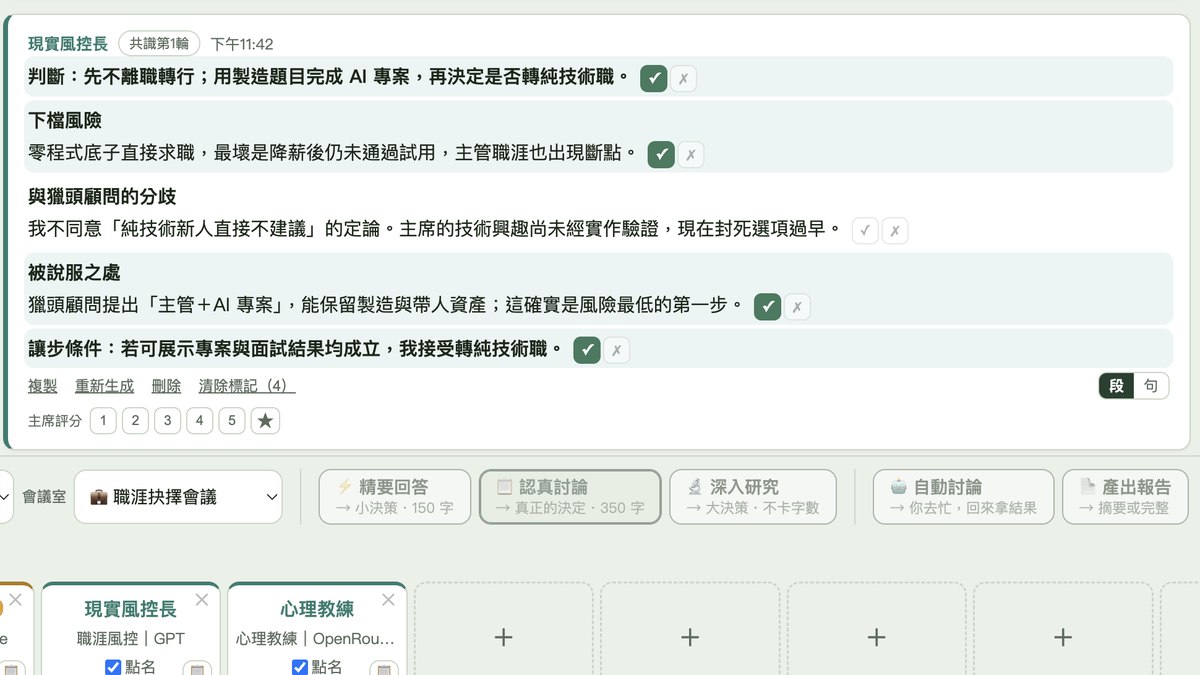Approve the 判斷 paragraph with its checkmark
The width and height of the screenshot is (1200, 675).
(653, 78)
